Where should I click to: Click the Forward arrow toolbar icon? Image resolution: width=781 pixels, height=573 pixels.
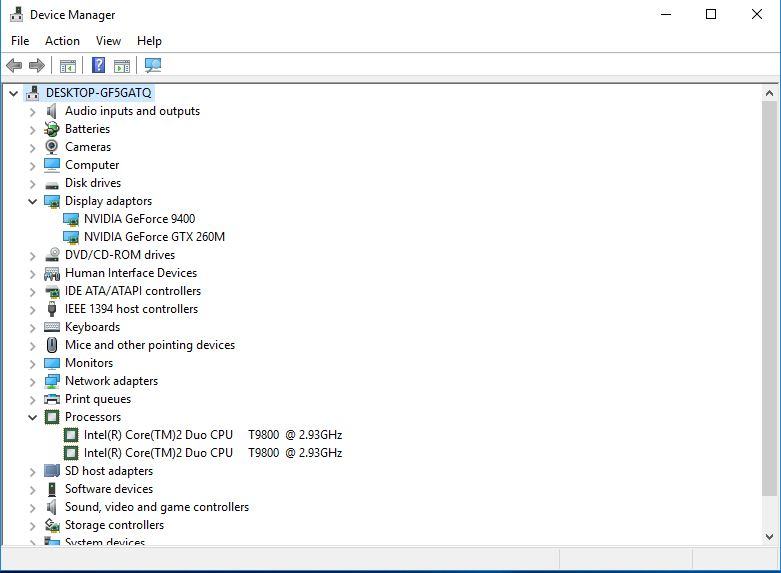37,65
